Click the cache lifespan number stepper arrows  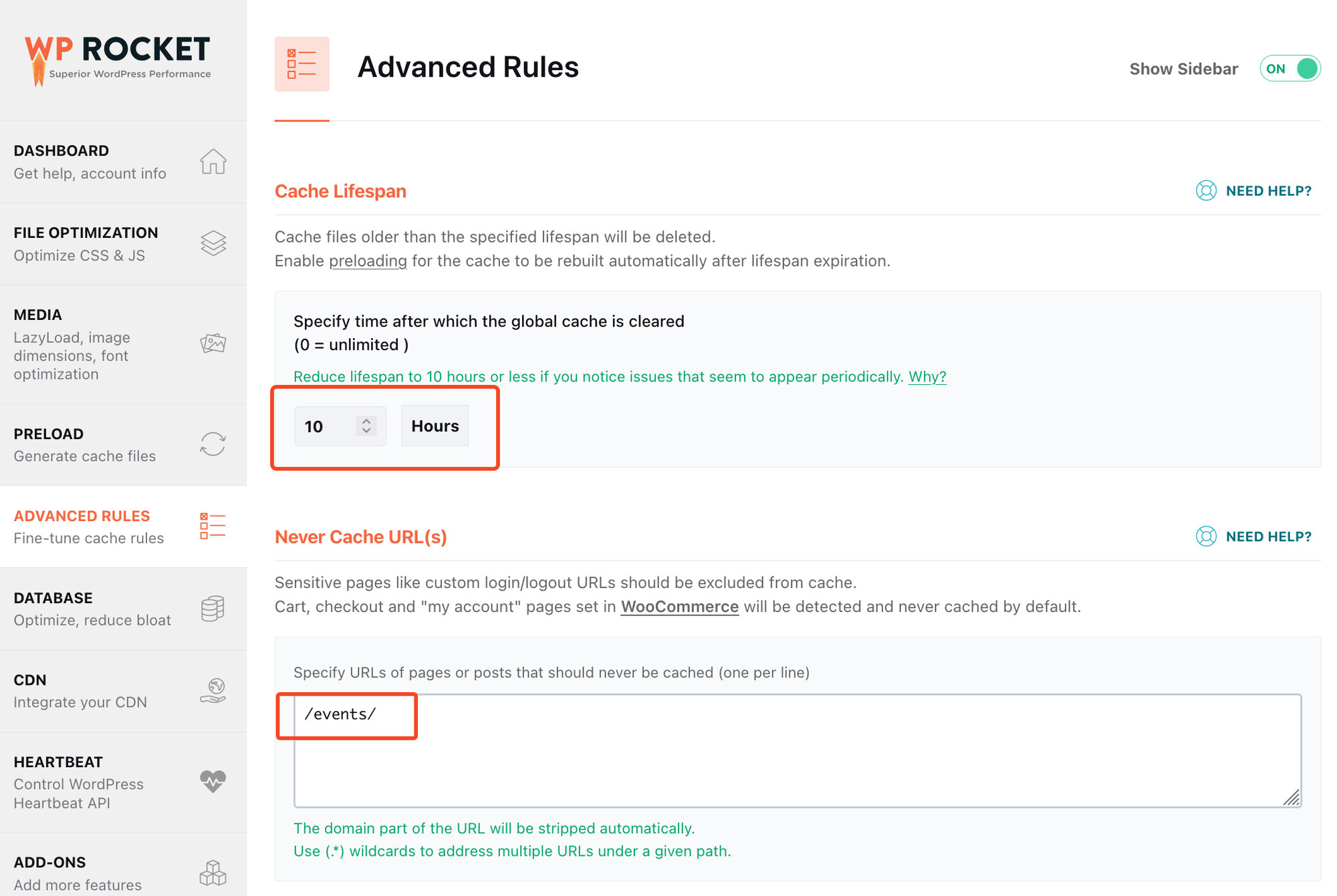(366, 426)
